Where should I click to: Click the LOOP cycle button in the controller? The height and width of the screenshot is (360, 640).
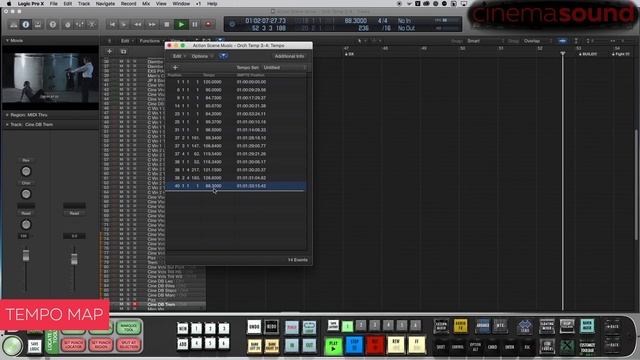tap(309, 328)
